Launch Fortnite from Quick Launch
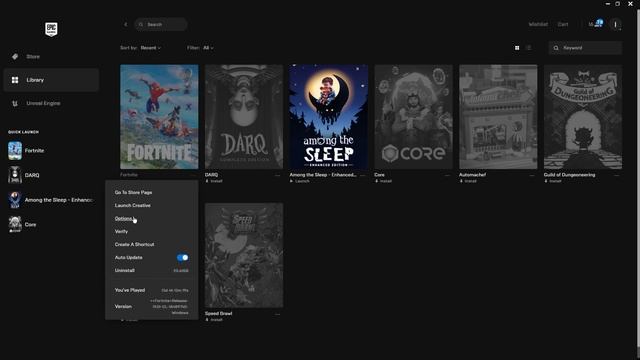Viewport: 640px width, 360px height. click(x=15, y=151)
